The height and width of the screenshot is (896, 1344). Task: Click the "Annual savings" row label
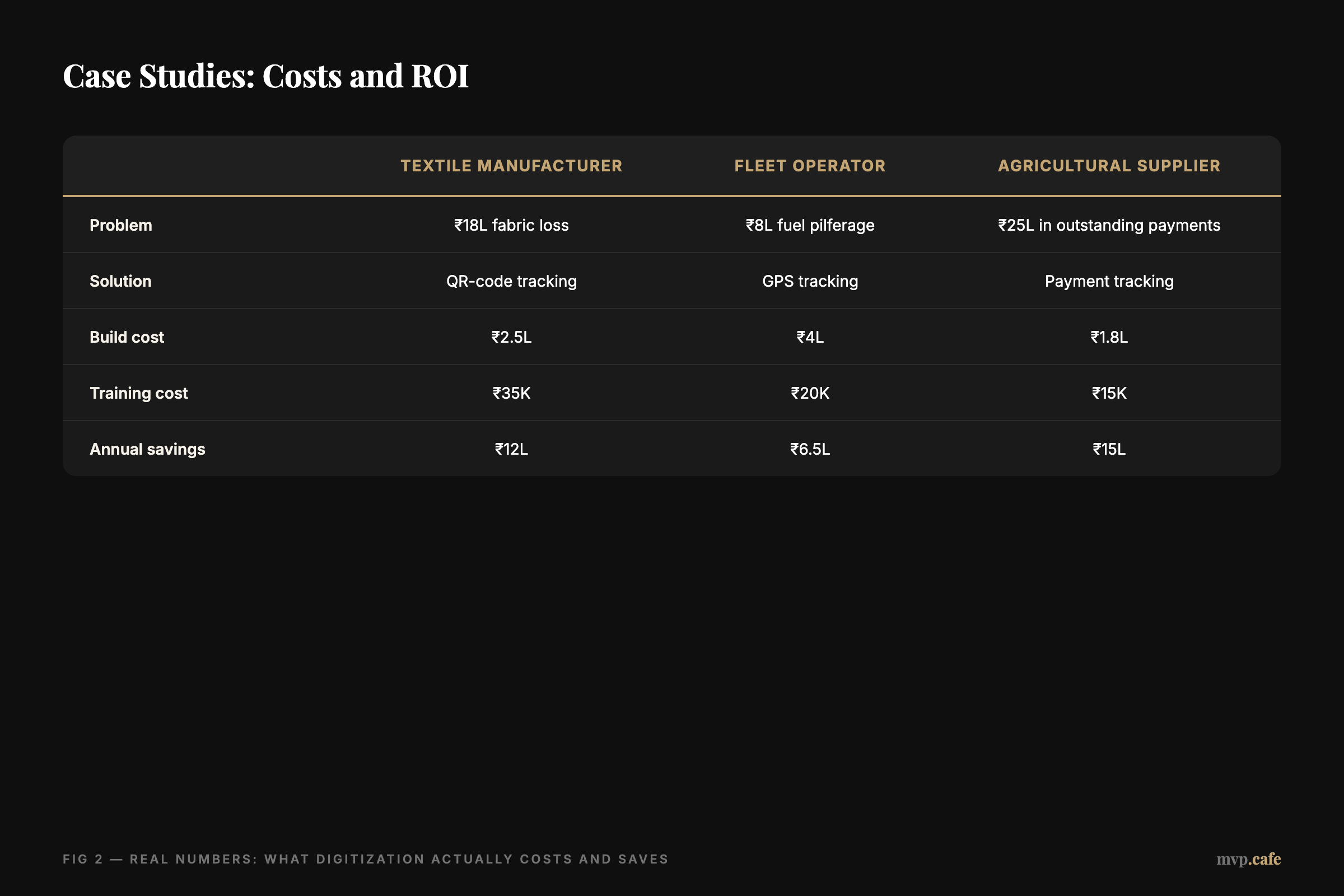147,449
